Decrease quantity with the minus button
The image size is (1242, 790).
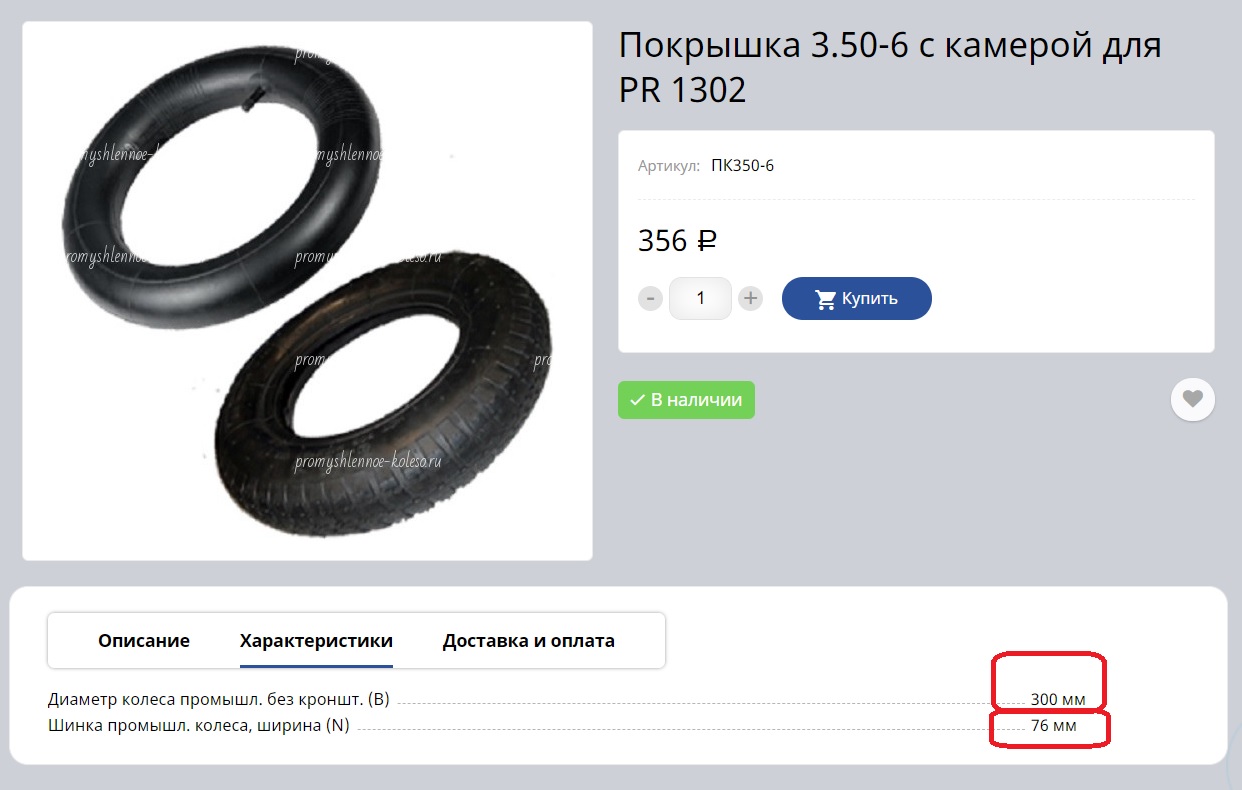(x=651, y=298)
